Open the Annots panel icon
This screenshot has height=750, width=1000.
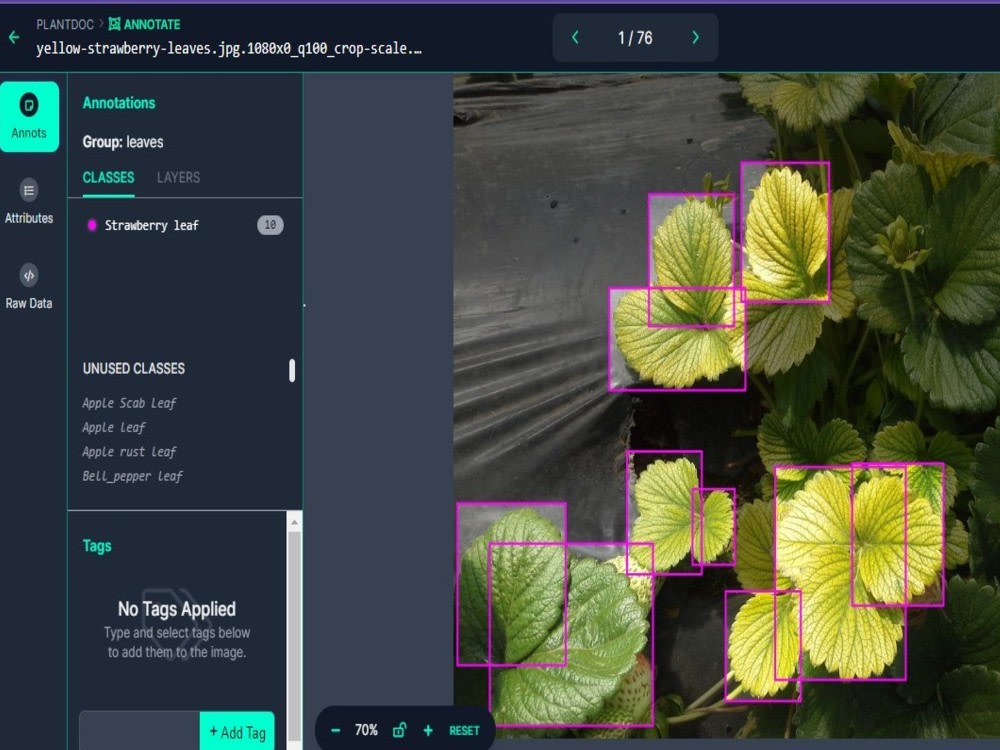[x=29, y=115]
